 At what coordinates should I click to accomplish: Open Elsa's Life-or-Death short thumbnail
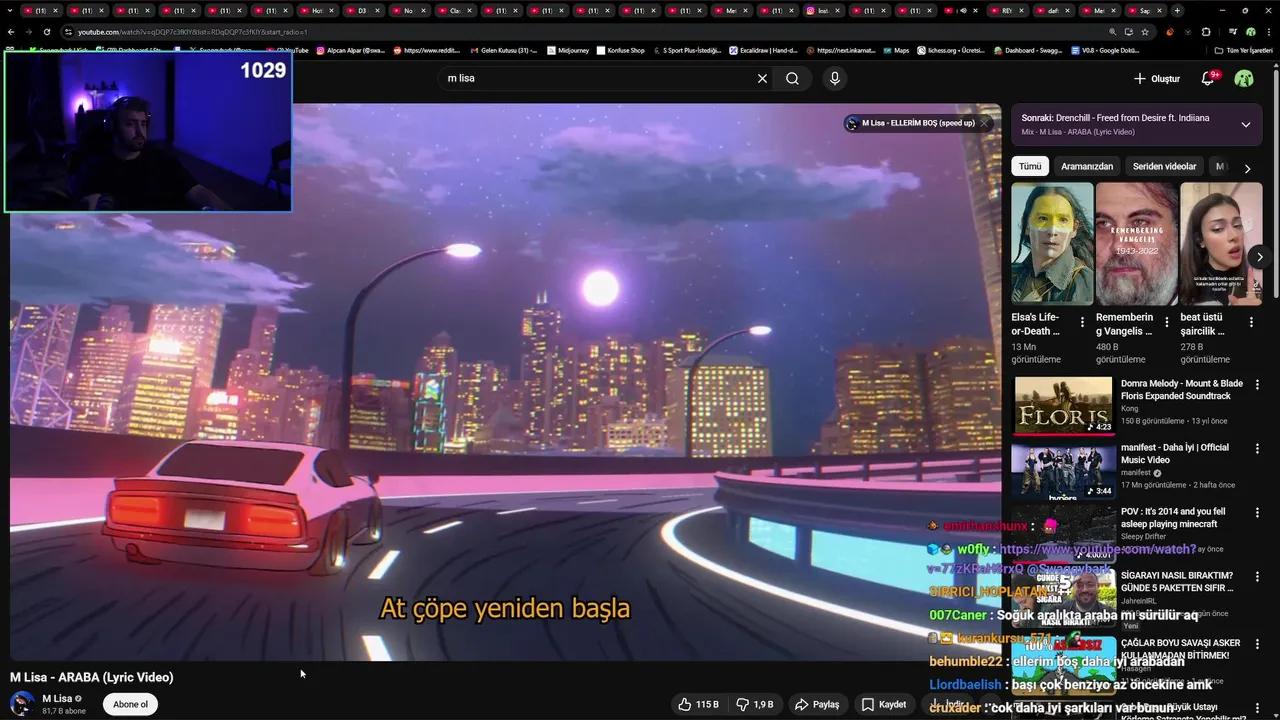1052,244
